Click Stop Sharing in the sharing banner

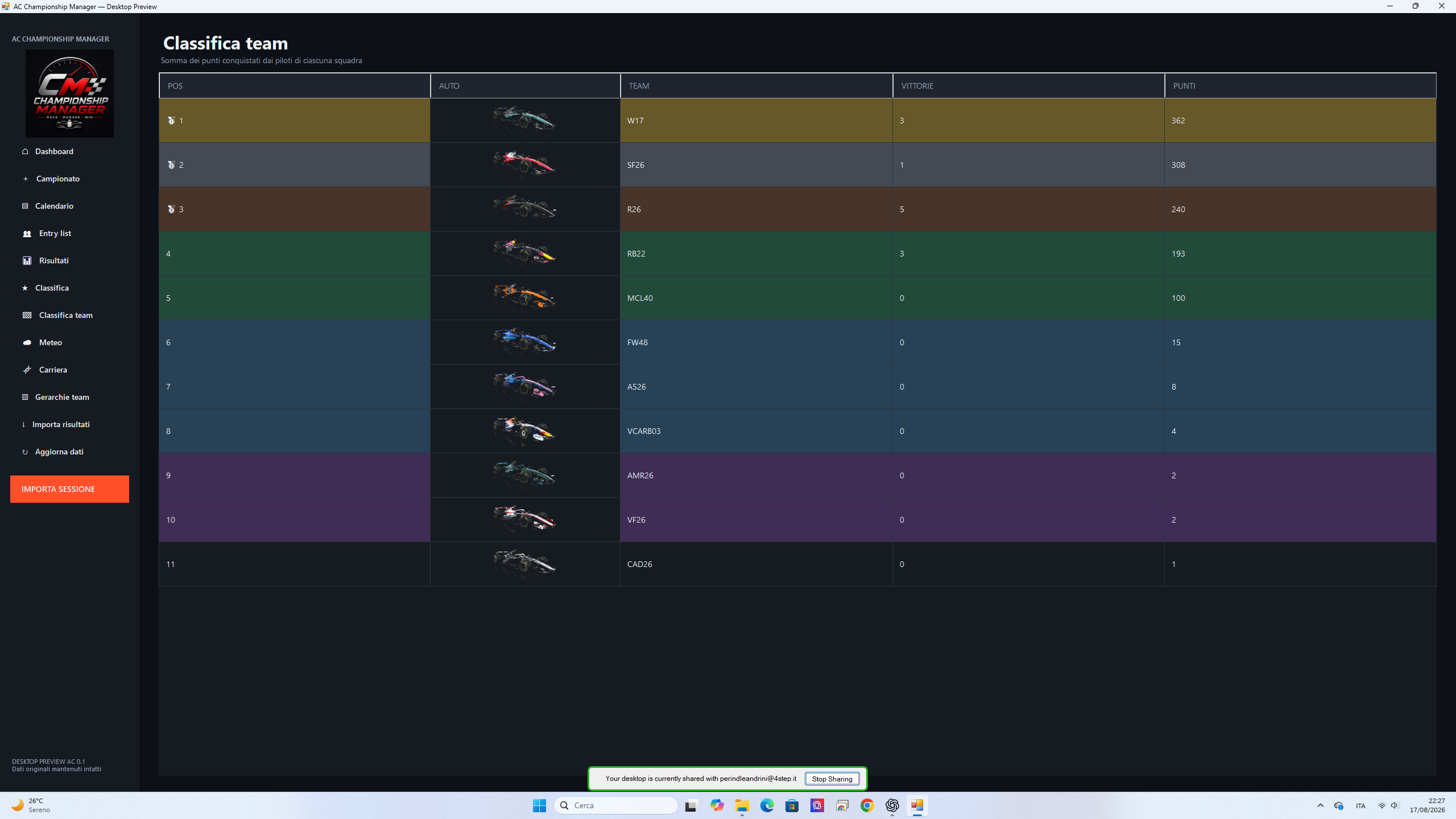(x=832, y=779)
